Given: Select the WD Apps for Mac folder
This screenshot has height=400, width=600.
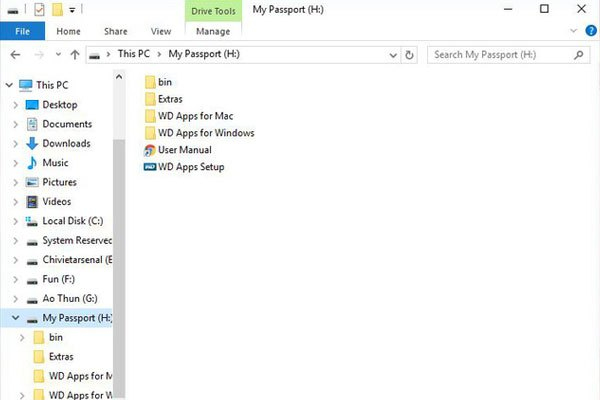Looking at the screenshot, I should [x=196, y=116].
